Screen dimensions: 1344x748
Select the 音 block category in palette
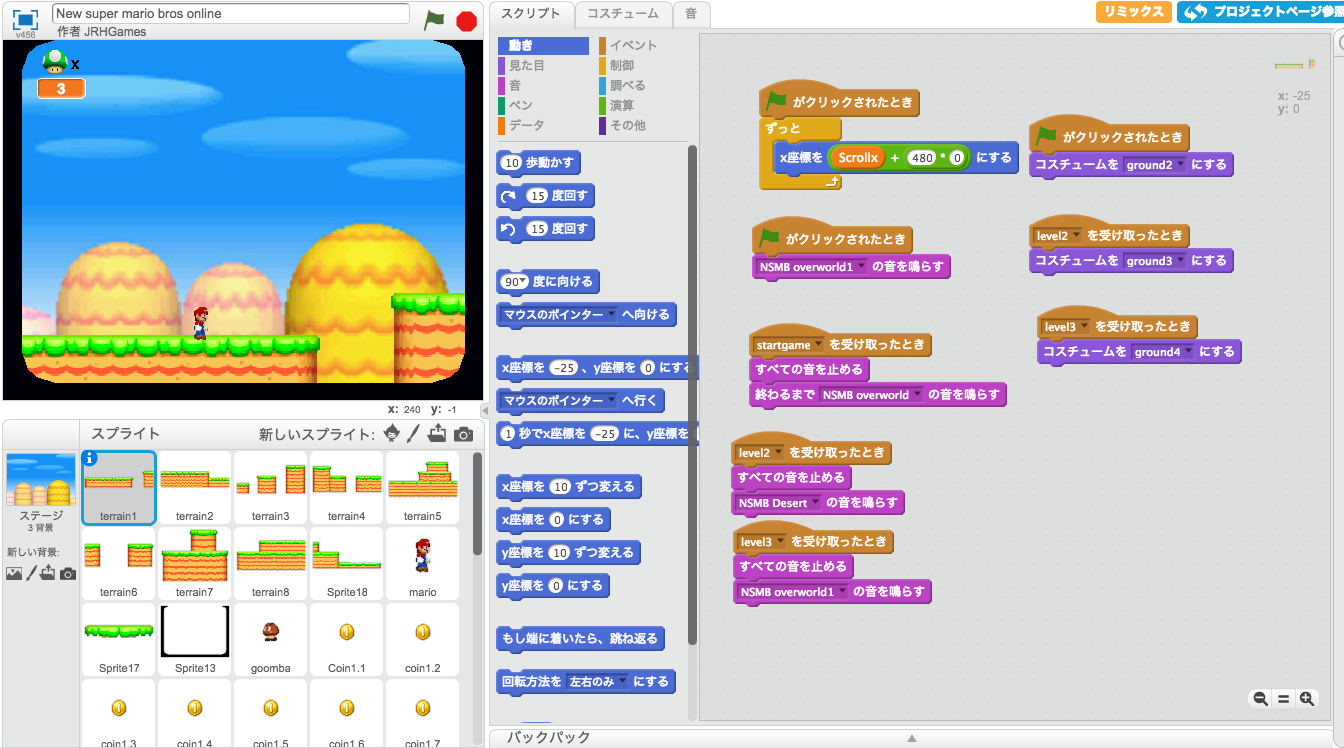[x=543, y=86]
